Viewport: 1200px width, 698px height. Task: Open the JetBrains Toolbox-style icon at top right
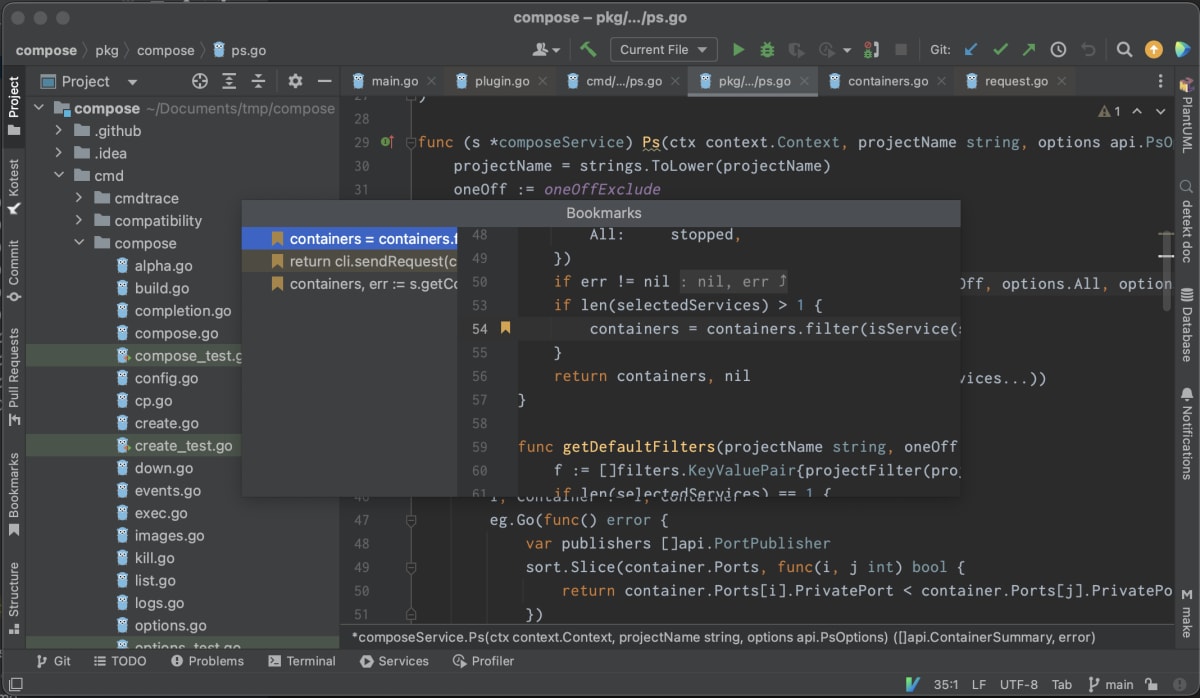[1182, 49]
